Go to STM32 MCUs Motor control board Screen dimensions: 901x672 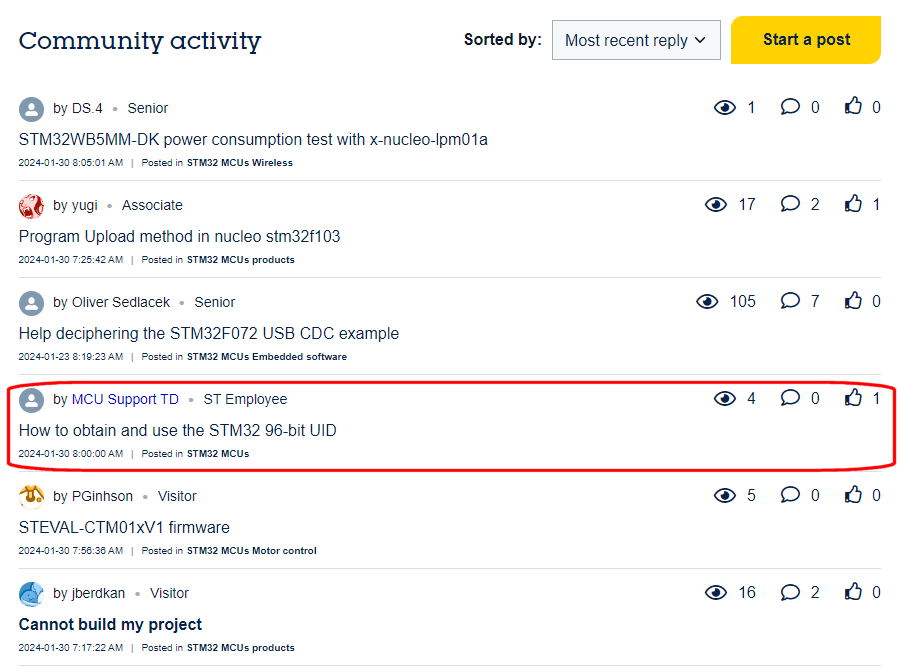[x=251, y=551]
